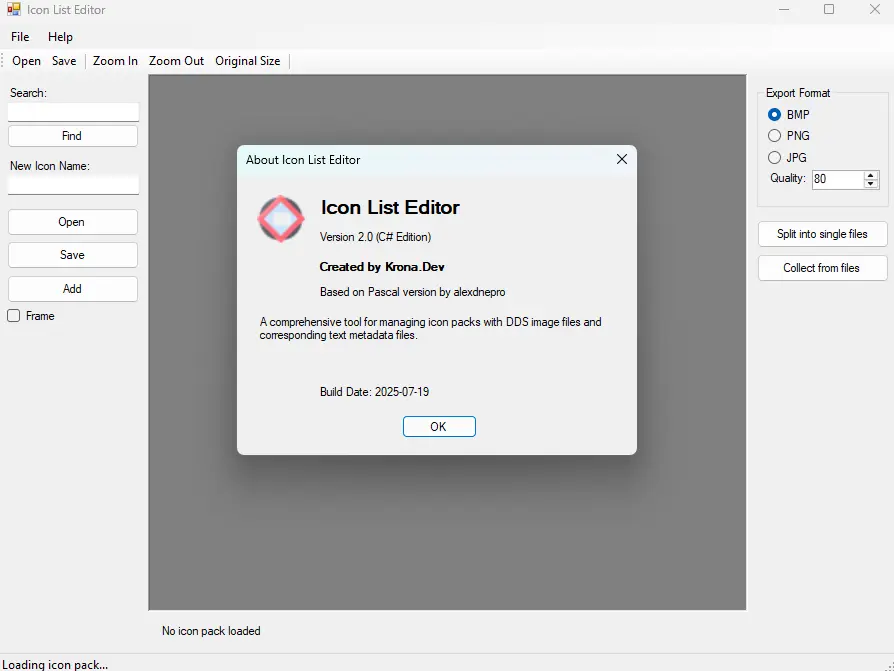Reset view with Original Size
The image size is (894, 671).
click(247, 61)
